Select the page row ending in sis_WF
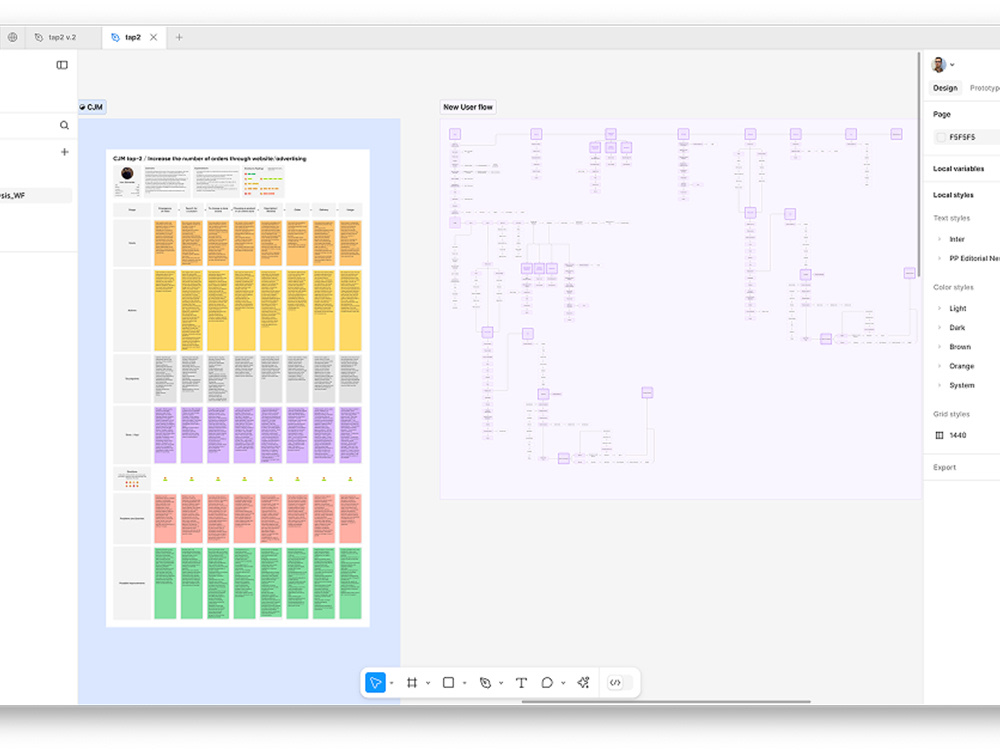The height and width of the screenshot is (750, 1000). 36,196
